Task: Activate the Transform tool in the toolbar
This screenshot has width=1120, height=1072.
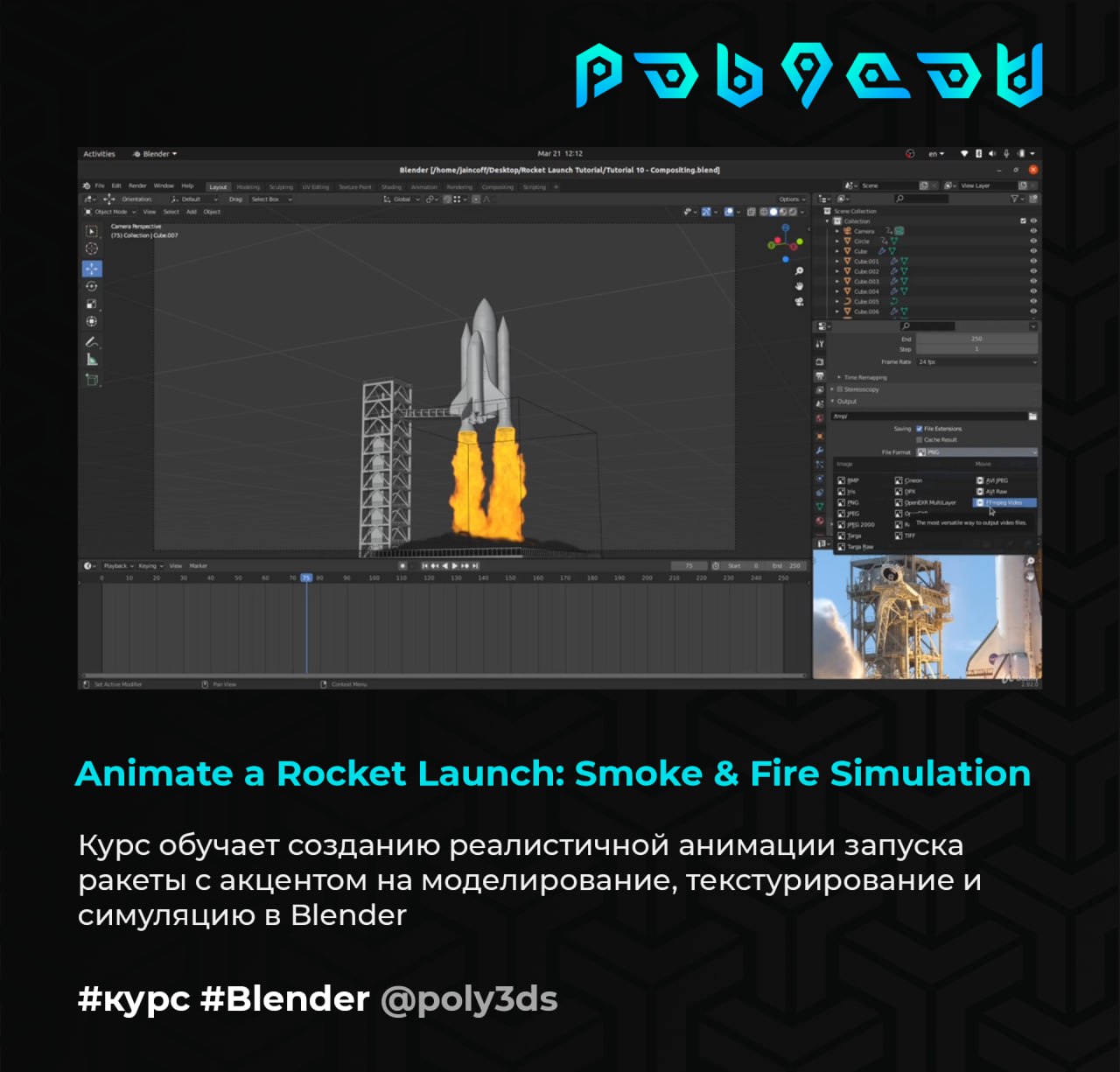Action: click(x=92, y=321)
